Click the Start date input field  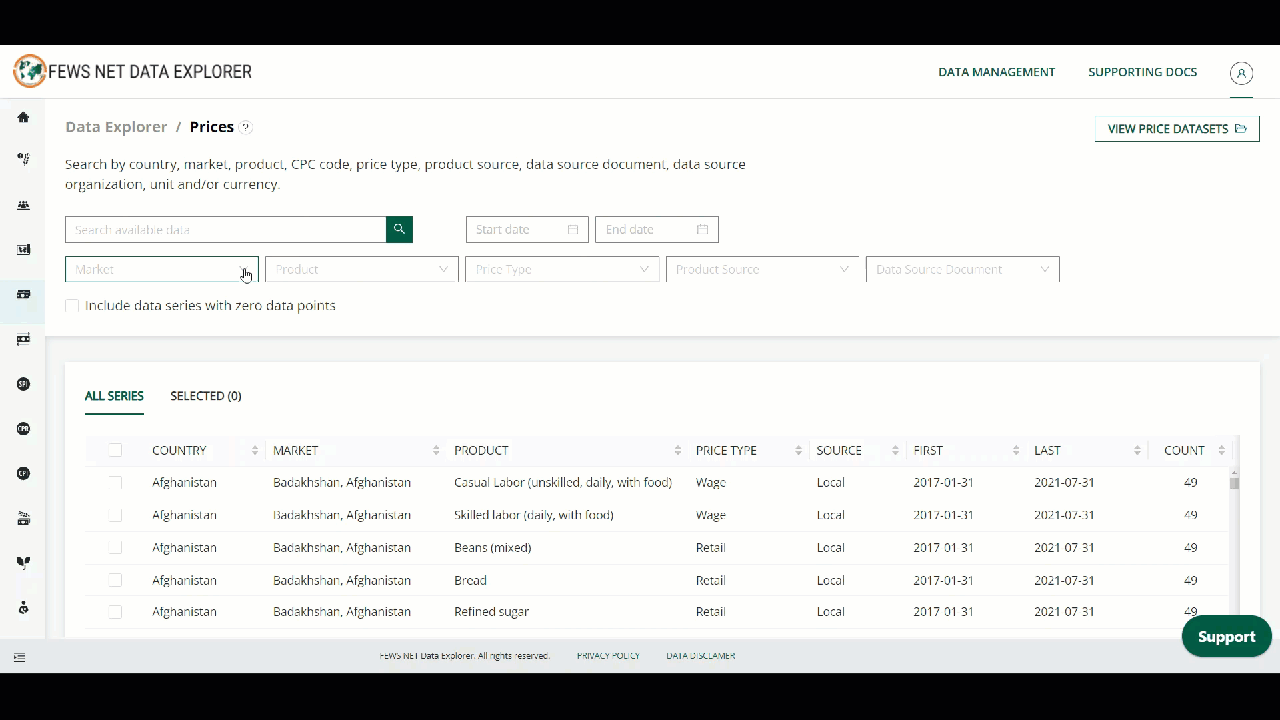pyautogui.click(x=526, y=229)
